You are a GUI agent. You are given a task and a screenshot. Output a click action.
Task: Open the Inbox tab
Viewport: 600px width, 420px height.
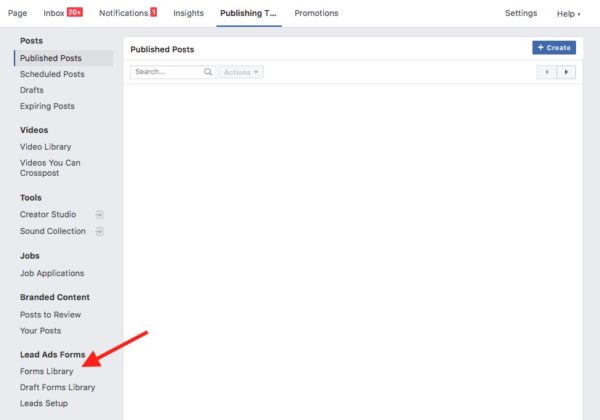click(54, 13)
